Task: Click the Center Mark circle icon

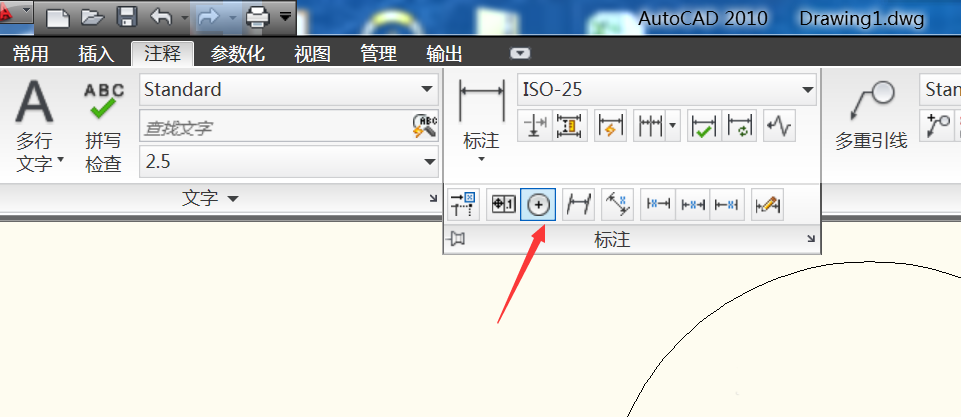Action: (x=538, y=205)
